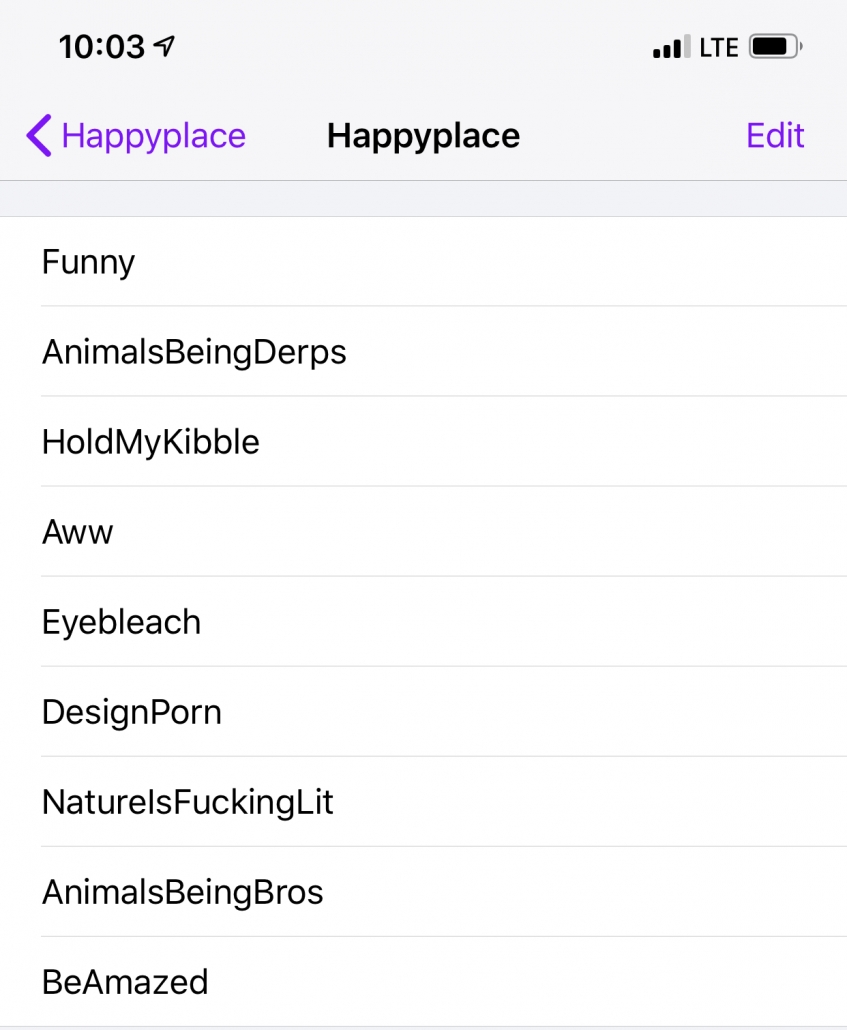Open the Aww list item
Screen dimensions: 847x1030
point(423,531)
